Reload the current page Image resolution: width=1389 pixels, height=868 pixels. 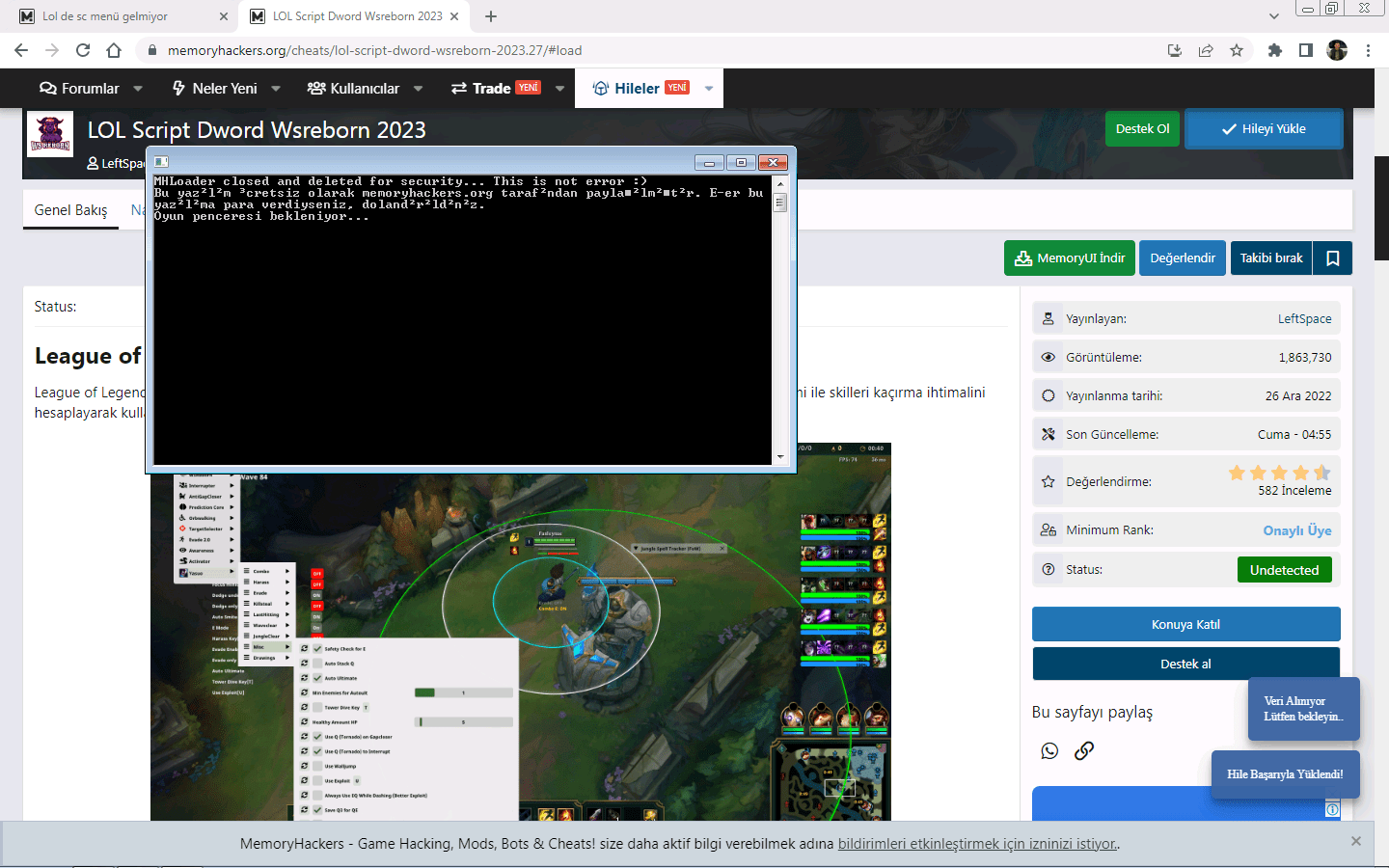83,50
